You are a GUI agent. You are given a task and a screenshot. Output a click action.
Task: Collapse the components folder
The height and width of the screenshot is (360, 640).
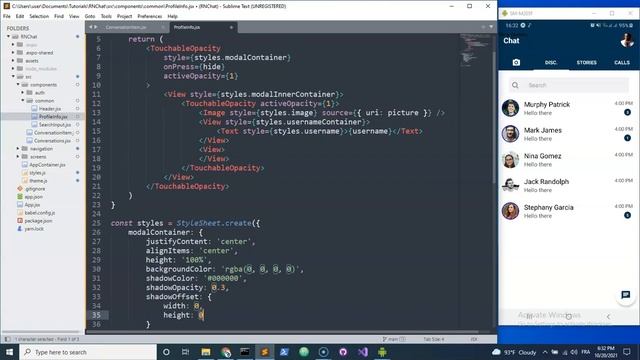point(18,84)
